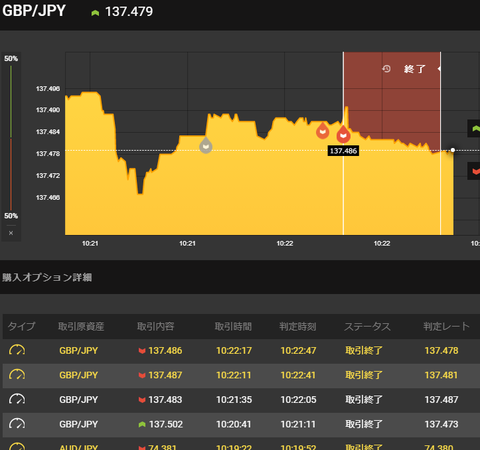Click GBP/JPY in the 10:22:17 row

(x=79, y=351)
